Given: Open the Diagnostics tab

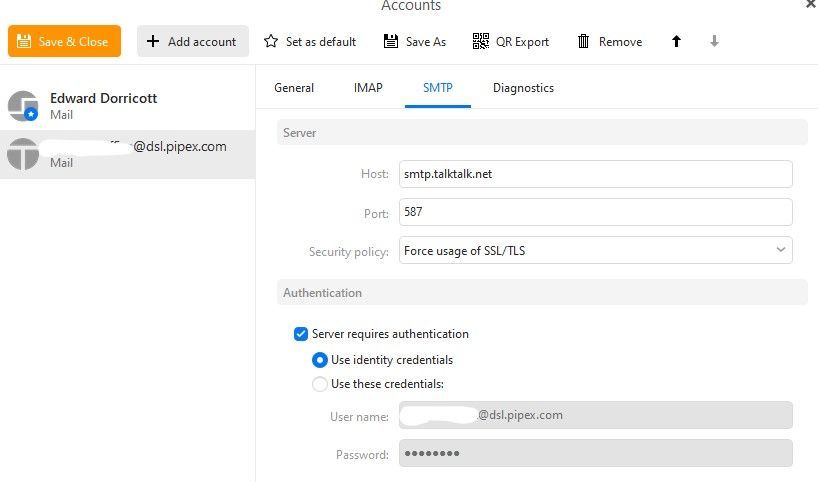Looking at the screenshot, I should 523,88.
